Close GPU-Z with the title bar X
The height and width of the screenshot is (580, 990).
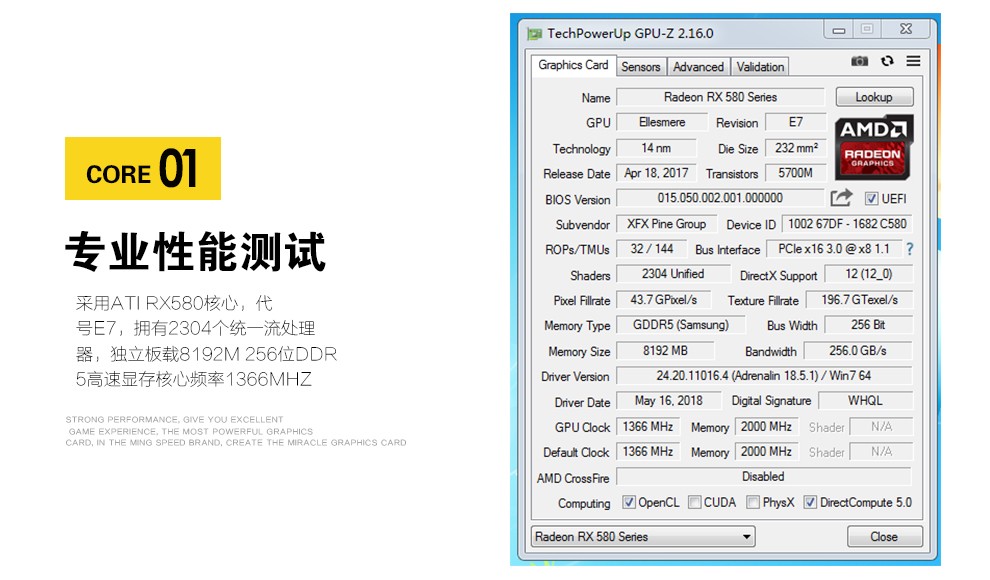pos(906,29)
